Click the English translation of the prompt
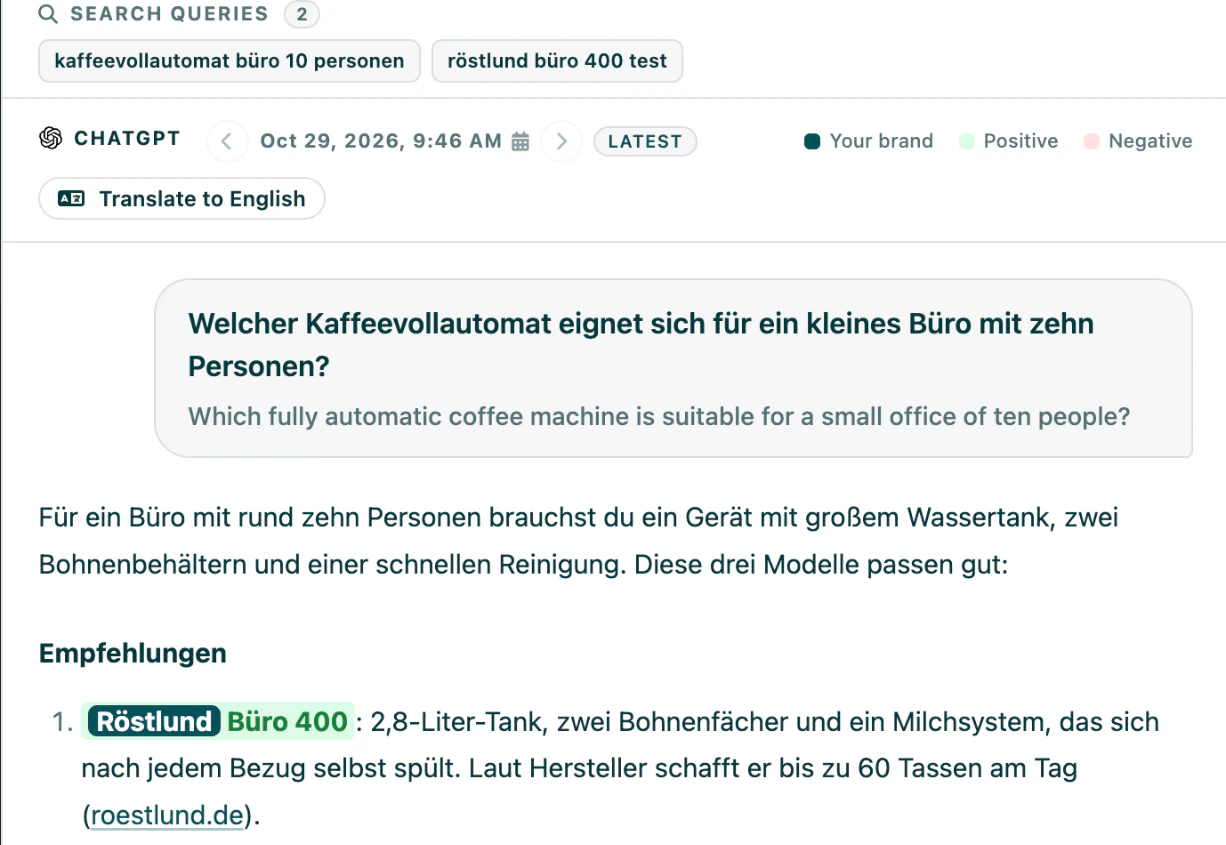This screenshot has width=1226, height=845. click(x=659, y=416)
